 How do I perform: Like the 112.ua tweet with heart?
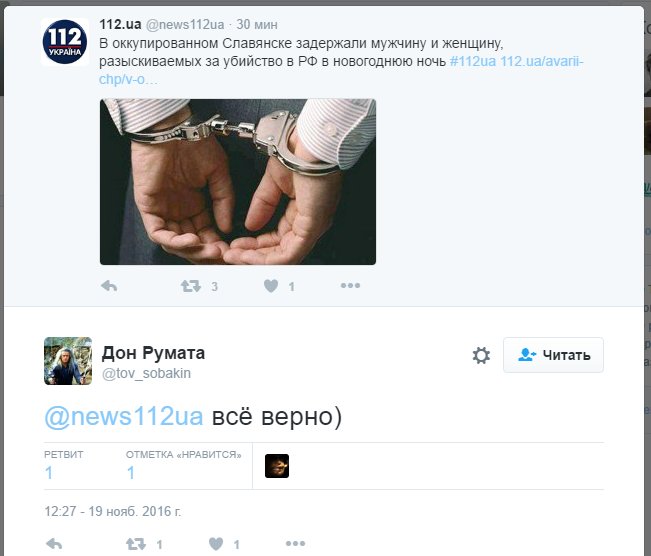[271, 286]
